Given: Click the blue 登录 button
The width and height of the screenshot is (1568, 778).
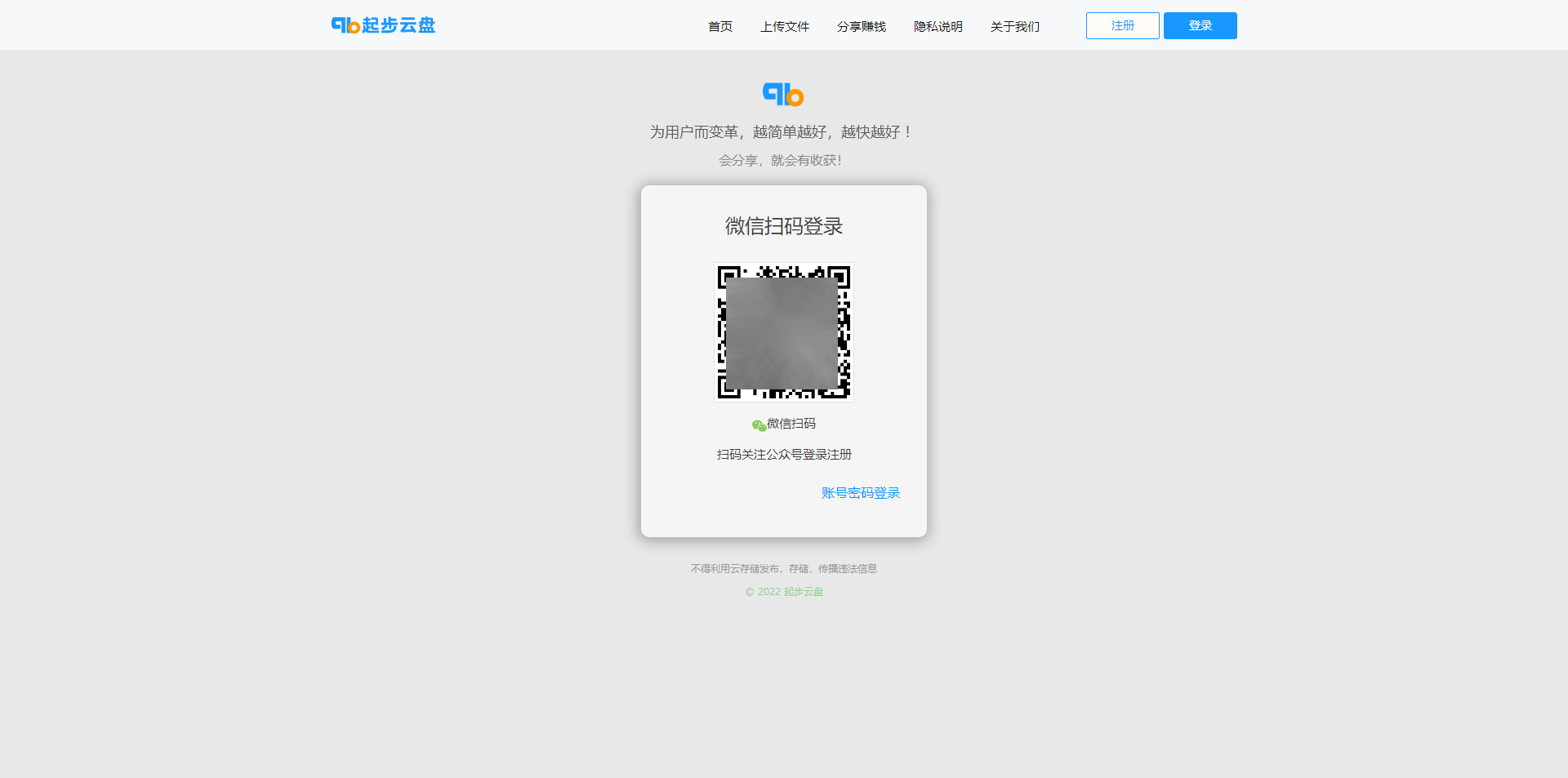Looking at the screenshot, I should (1200, 25).
